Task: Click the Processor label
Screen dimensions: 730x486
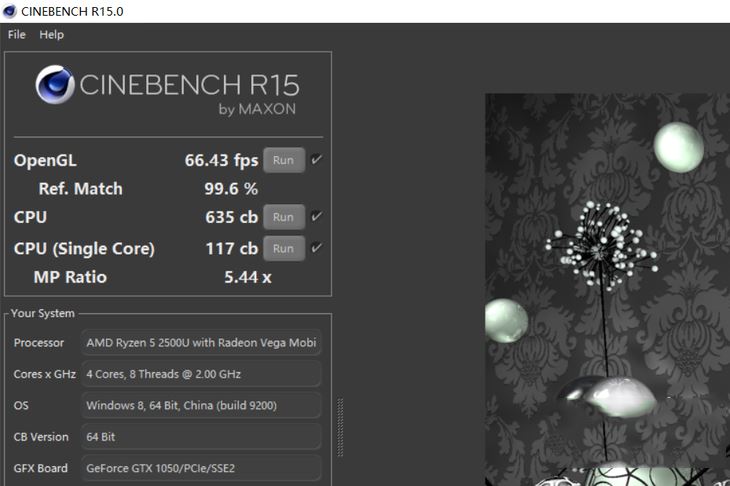Action: coord(39,343)
